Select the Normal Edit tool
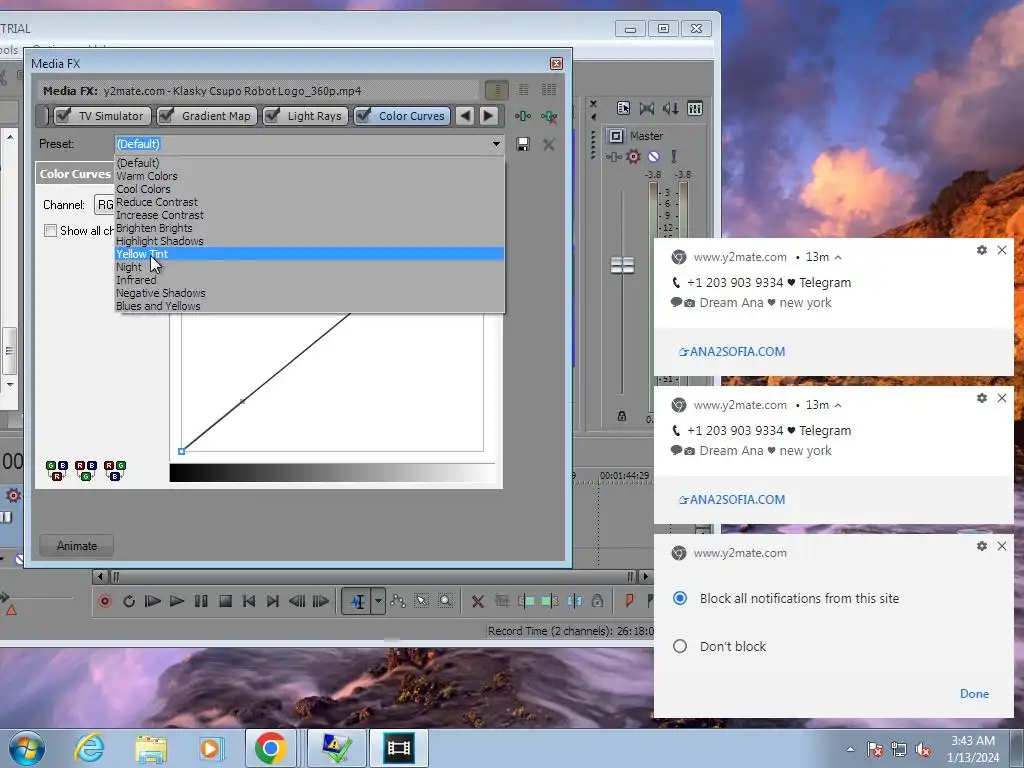Viewport: 1024px width, 768px height. point(357,601)
